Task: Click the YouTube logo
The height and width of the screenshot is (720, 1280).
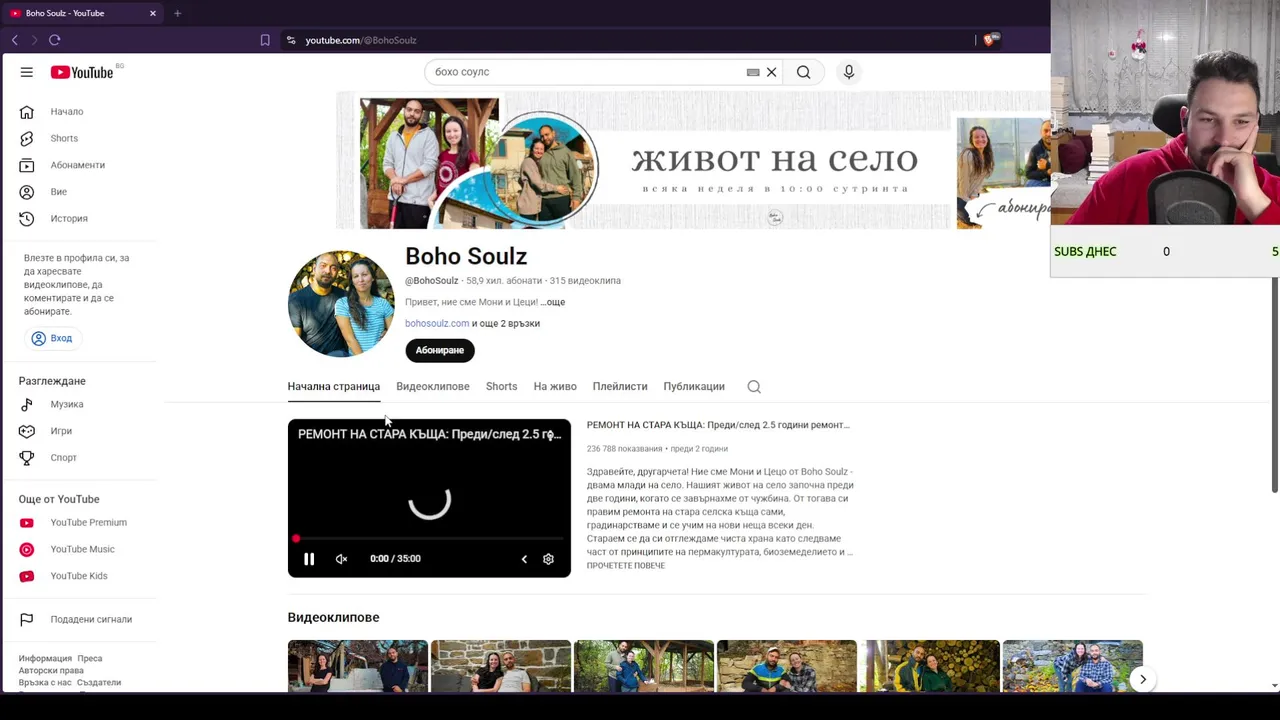Action: pyautogui.click(x=82, y=72)
